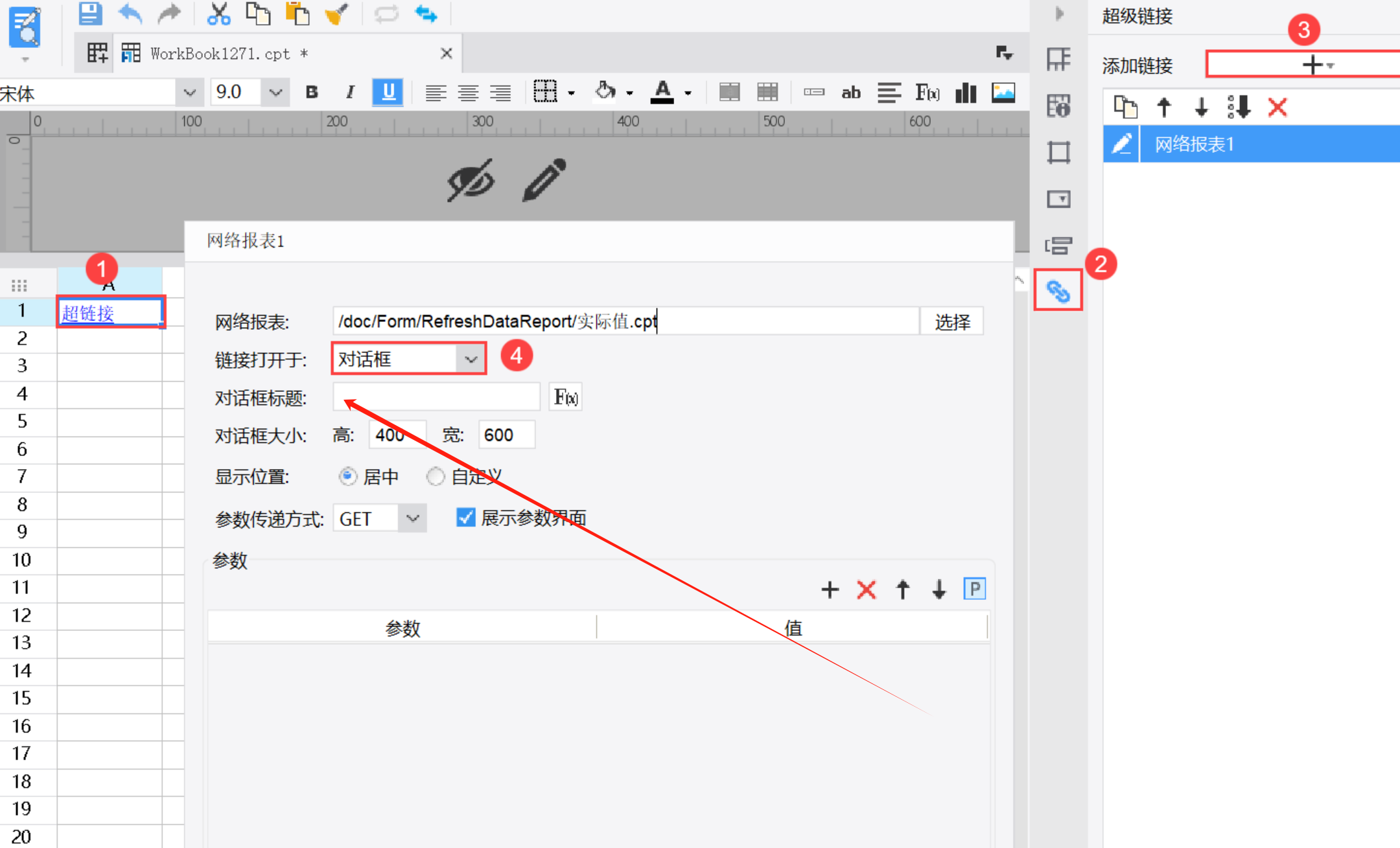Uncheck the 展示参数界面 checkbox
The height and width of the screenshot is (848, 1400).
tap(466, 518)
